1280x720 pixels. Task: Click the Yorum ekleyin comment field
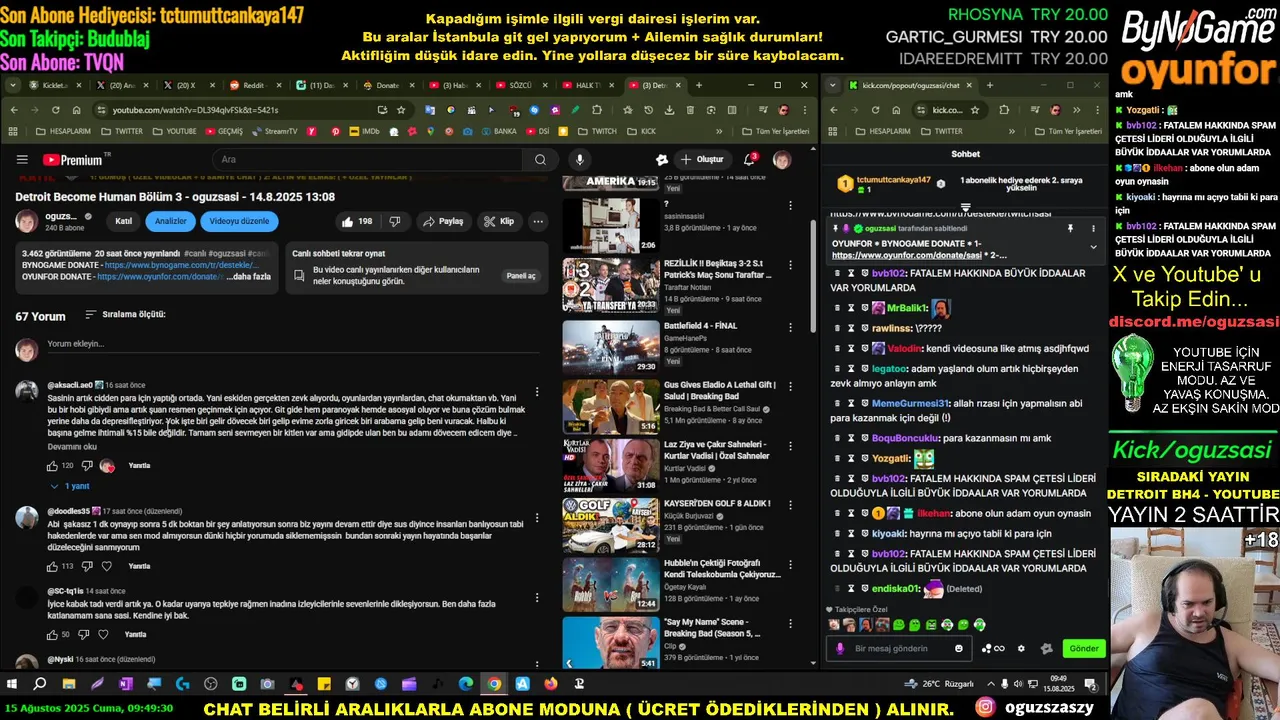(x=292, y=344)
